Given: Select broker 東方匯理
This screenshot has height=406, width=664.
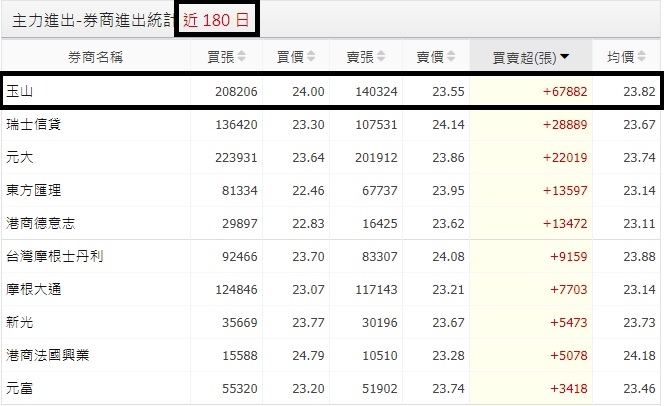Looking at the screenshot, I should (x=34, y=190).
